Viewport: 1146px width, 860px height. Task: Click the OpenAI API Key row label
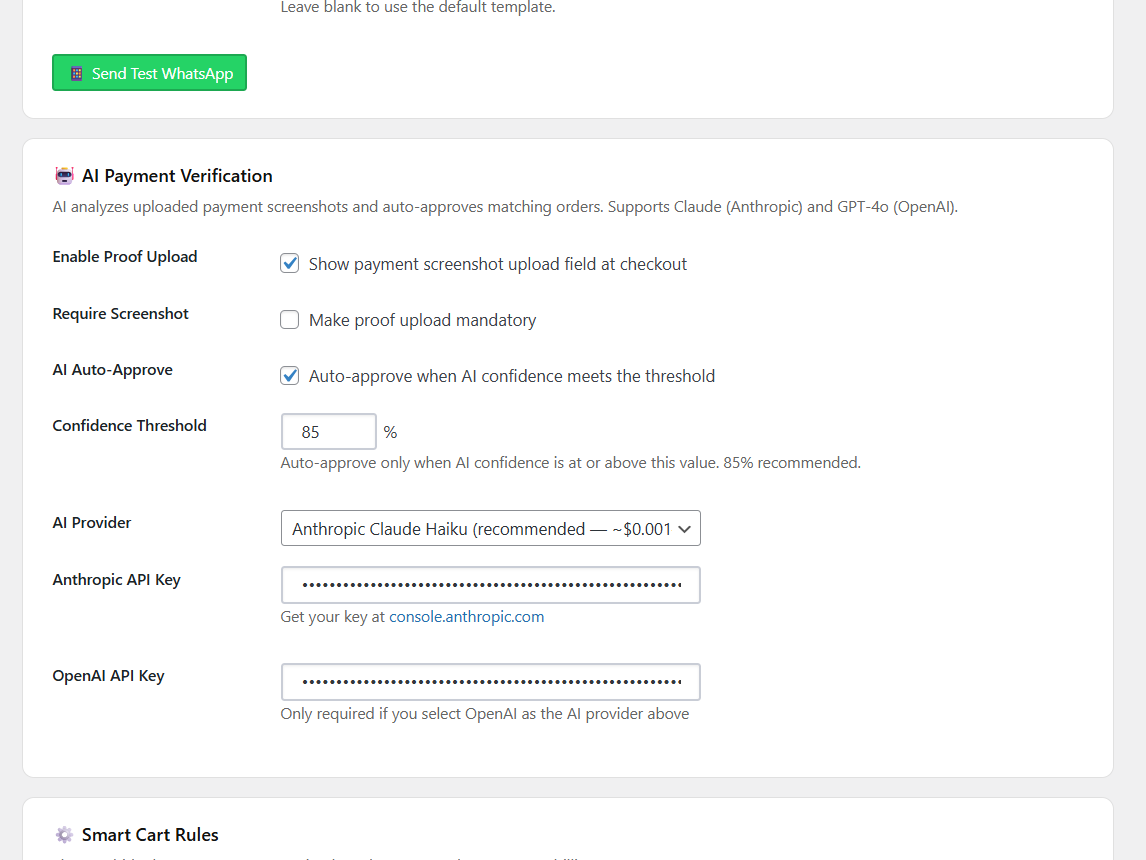108,676
